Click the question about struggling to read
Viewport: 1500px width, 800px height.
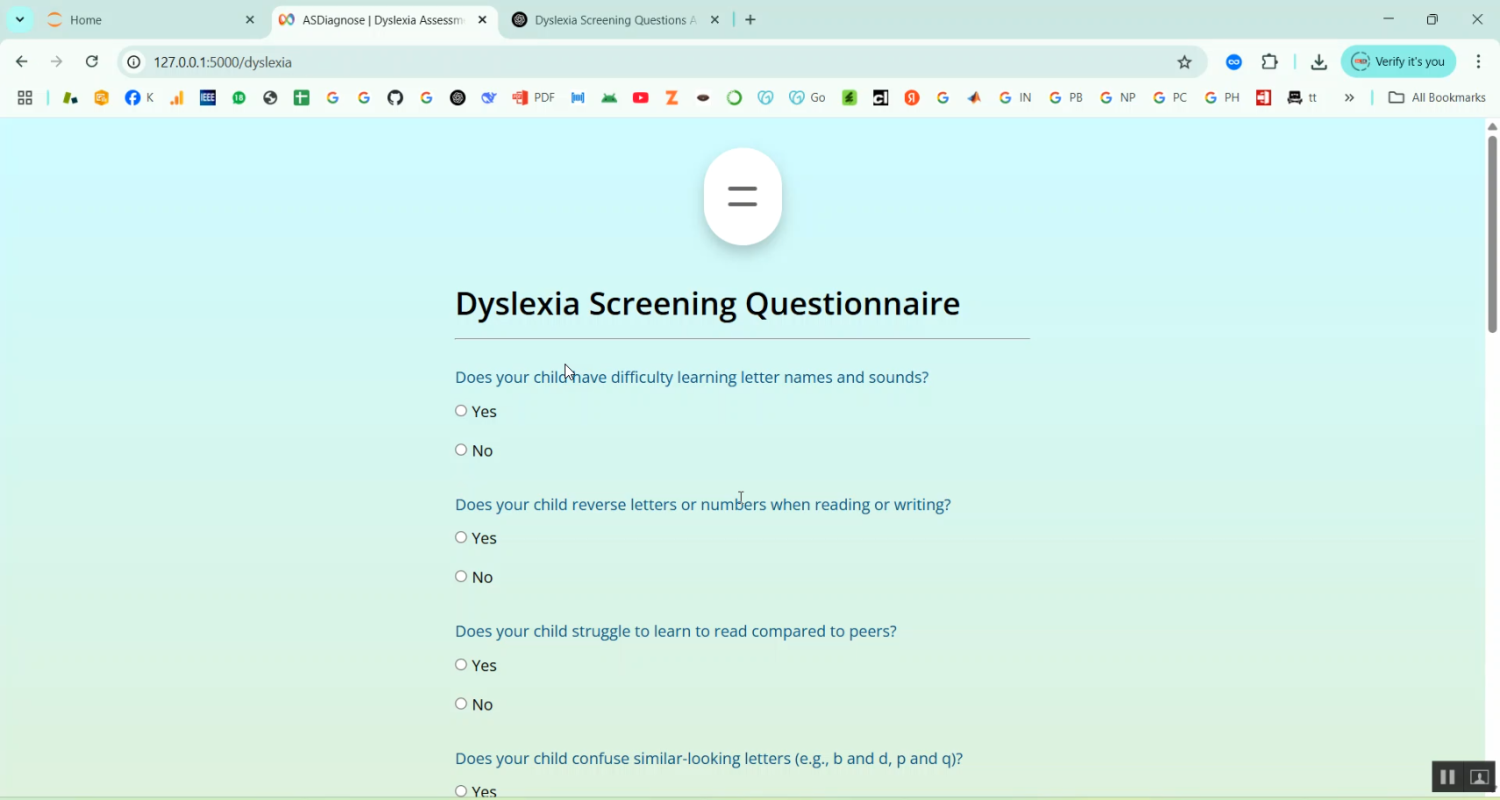676,632
